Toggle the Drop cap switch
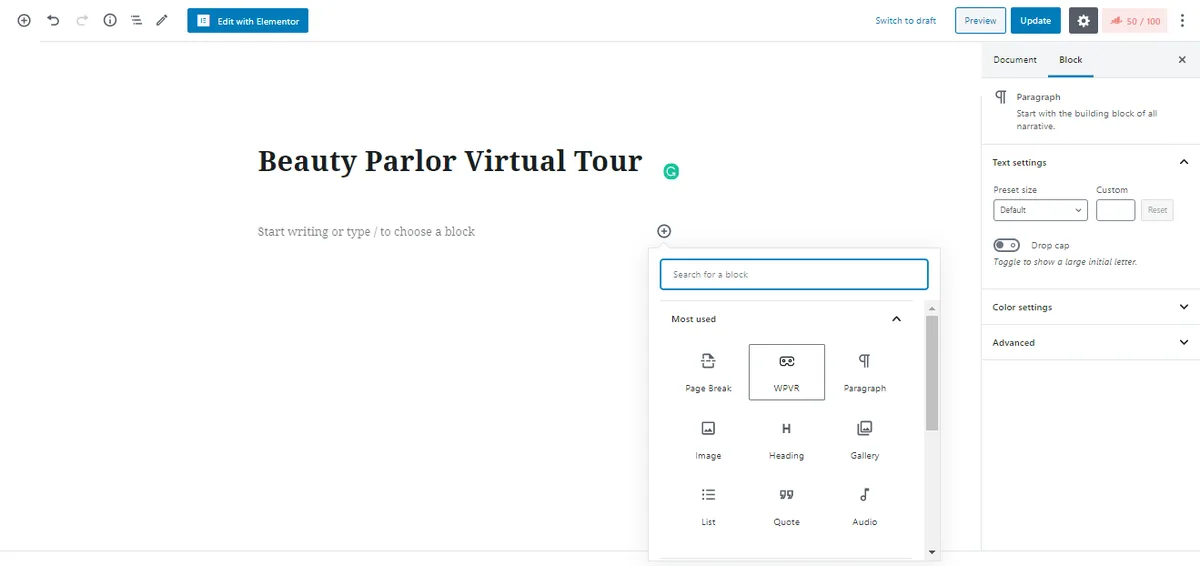1200x566 pixels. pyautogui.click(x=1006, y=245)
